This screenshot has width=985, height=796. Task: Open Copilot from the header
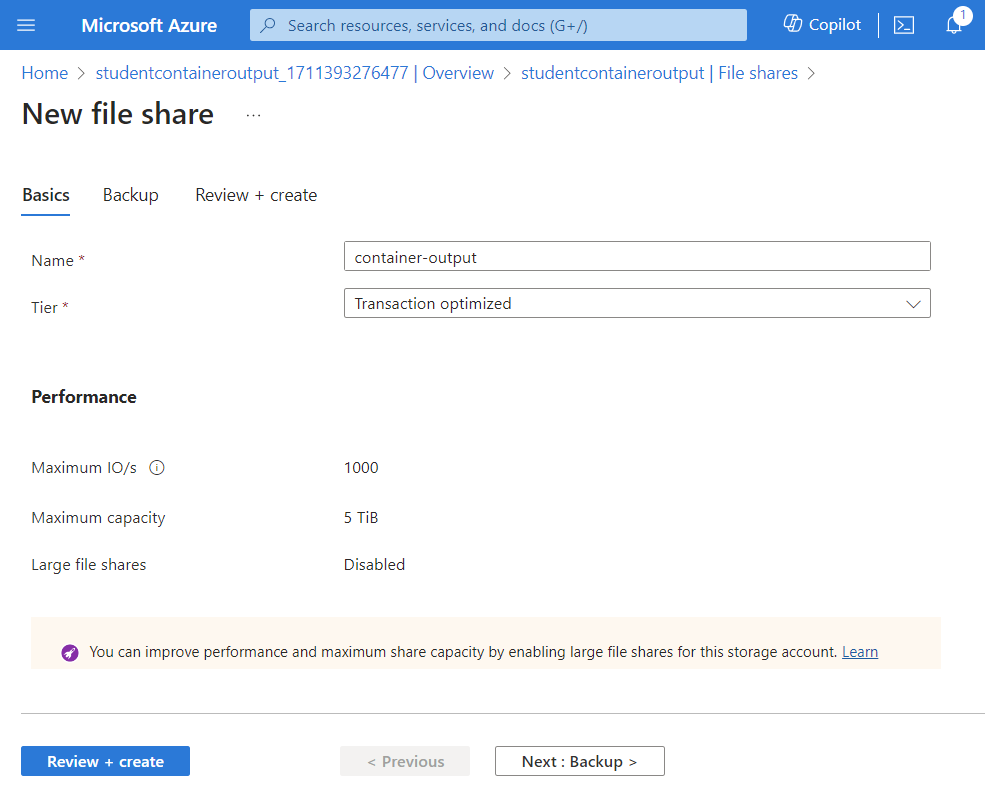pos(822,25)
